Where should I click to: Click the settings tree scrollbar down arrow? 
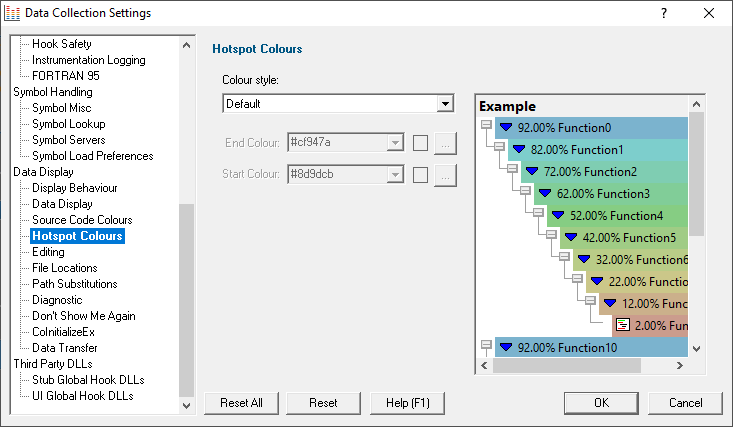[187, 405]
